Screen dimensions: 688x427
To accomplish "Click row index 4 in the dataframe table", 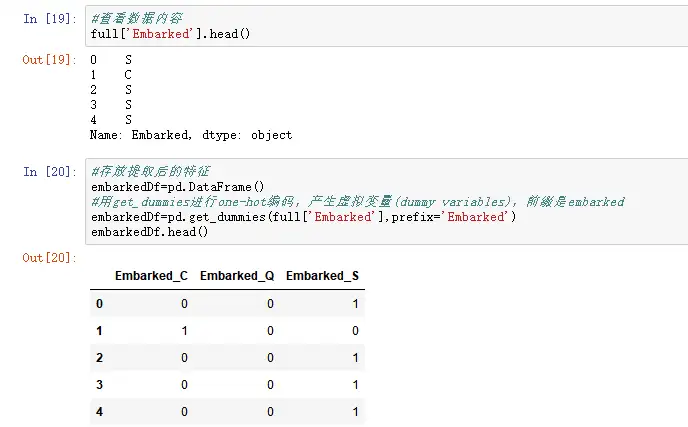I will click(100, 412).
